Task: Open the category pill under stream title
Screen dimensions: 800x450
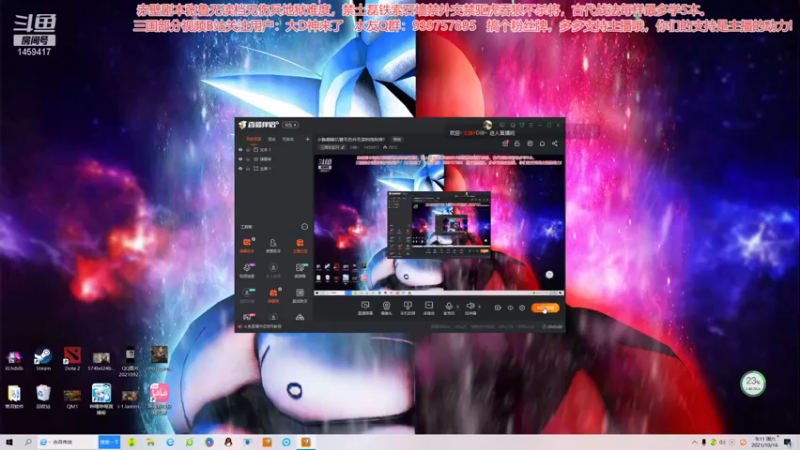Action: point(333,147)
